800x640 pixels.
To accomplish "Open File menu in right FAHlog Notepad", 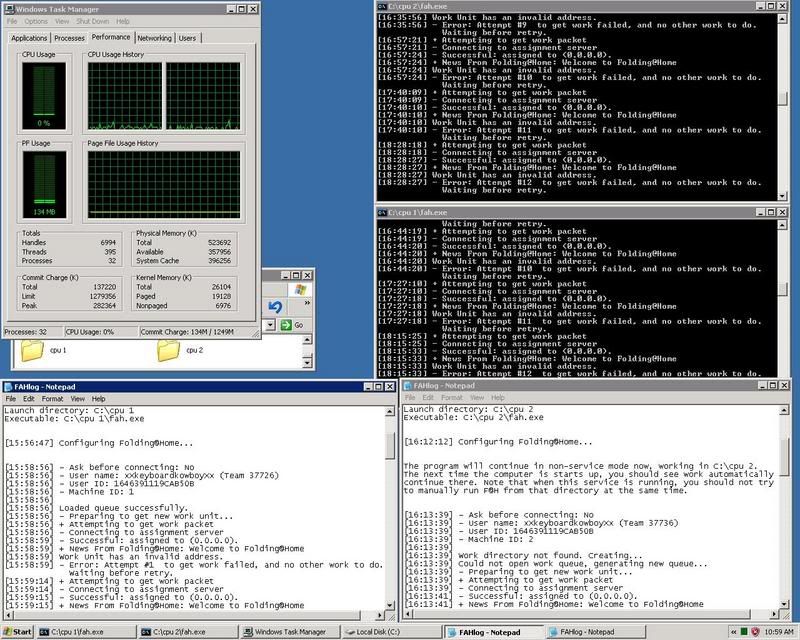I will pos(410,398).
